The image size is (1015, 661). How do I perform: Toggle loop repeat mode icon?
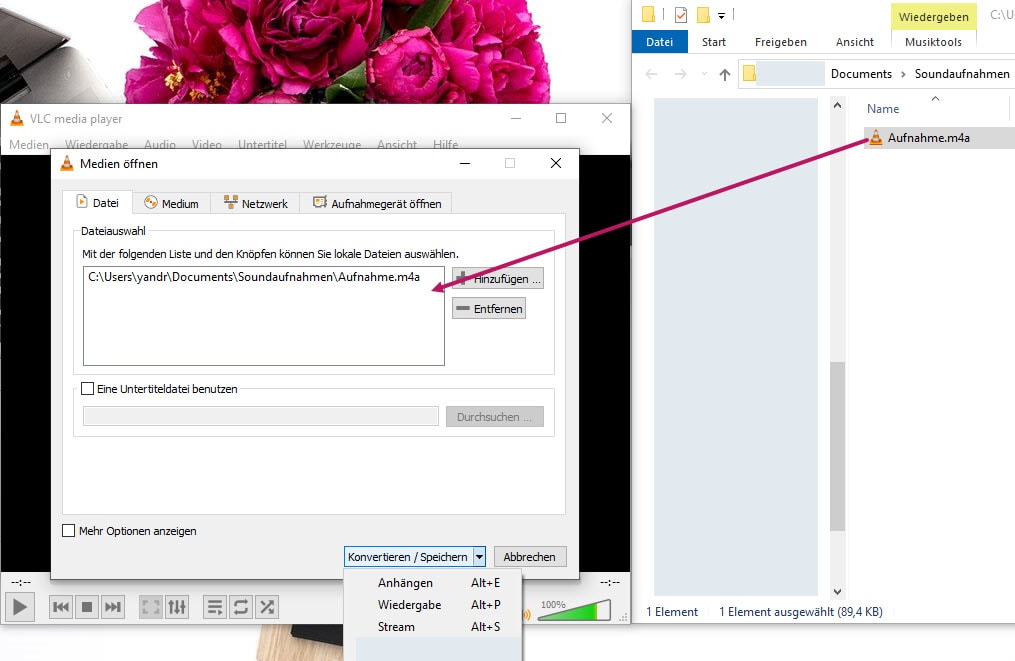[240, 606]
